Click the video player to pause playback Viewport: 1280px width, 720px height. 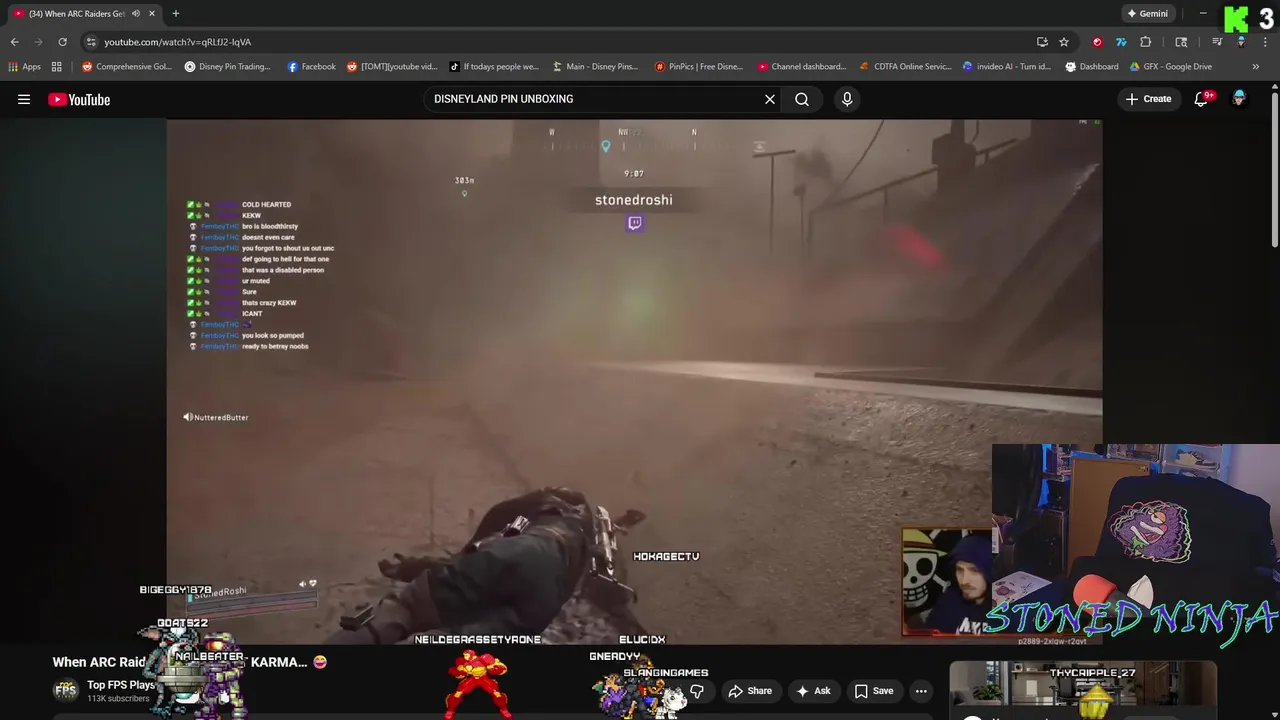coord(634,380)
